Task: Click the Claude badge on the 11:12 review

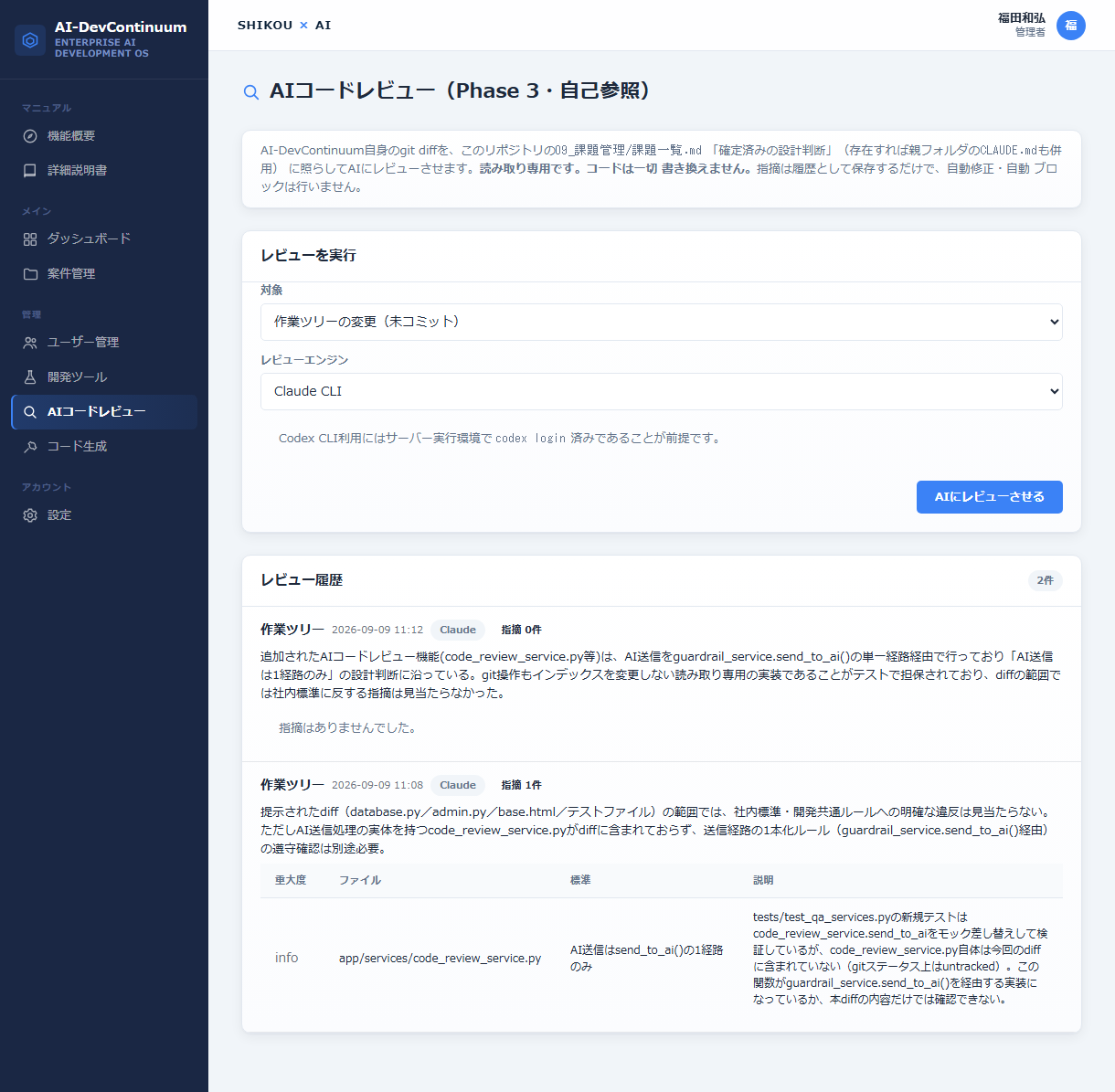Action: (x=458, y=630)
